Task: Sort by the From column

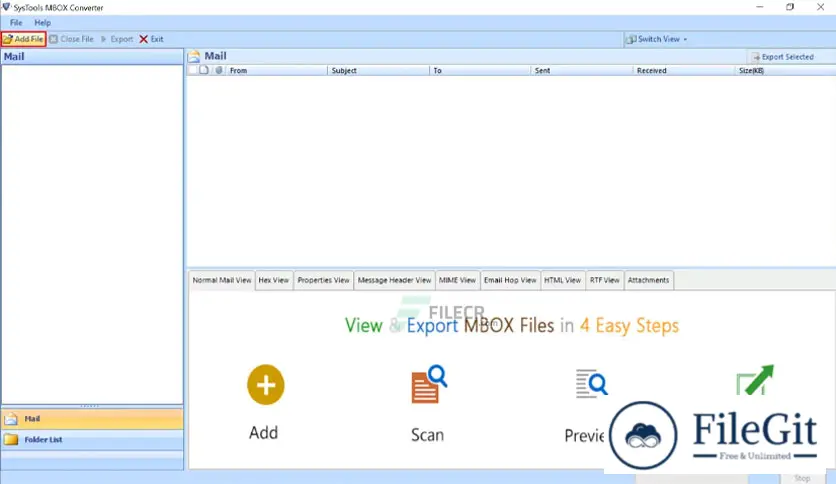Action: click(x=277, y=70)
